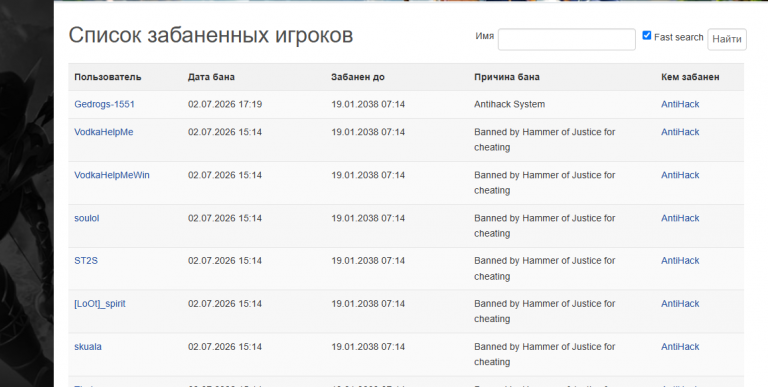The width and height of the screenshot is (768, 387).
Task: Open user Gedrogs-1551 profile link
Action: click(x=104, y=104)
